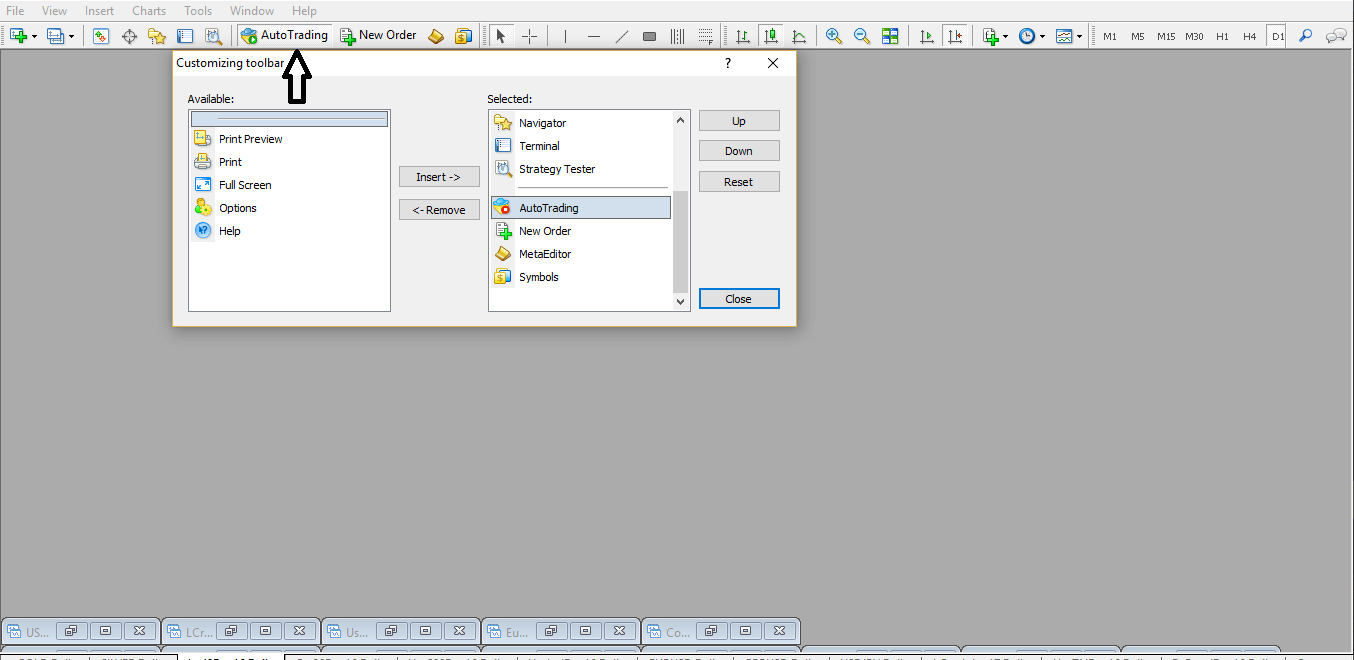Click the Insert -> button in dialog

[x=439, y=177]
